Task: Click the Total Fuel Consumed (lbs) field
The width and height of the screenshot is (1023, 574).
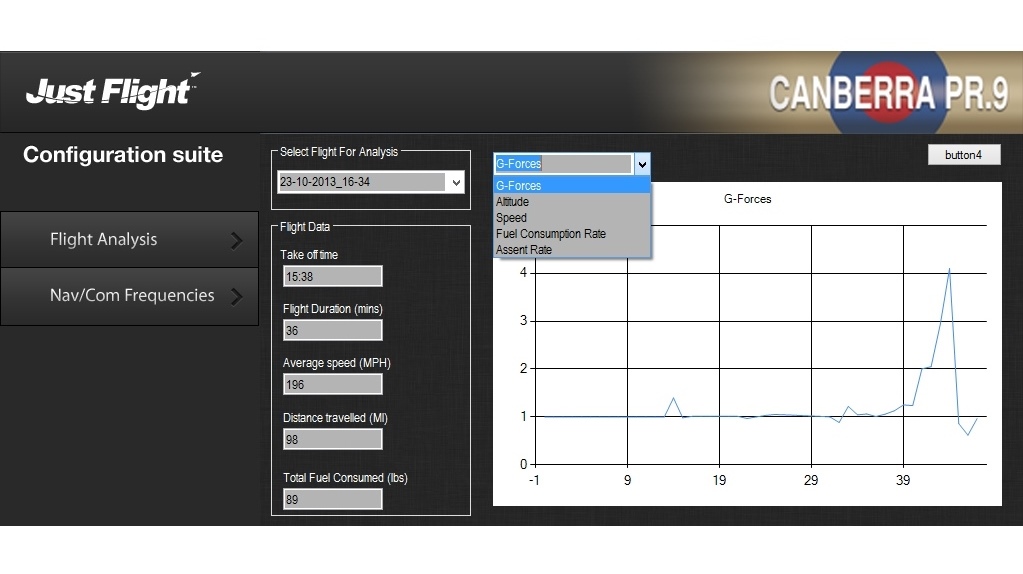Action: [x=333, y=500]
